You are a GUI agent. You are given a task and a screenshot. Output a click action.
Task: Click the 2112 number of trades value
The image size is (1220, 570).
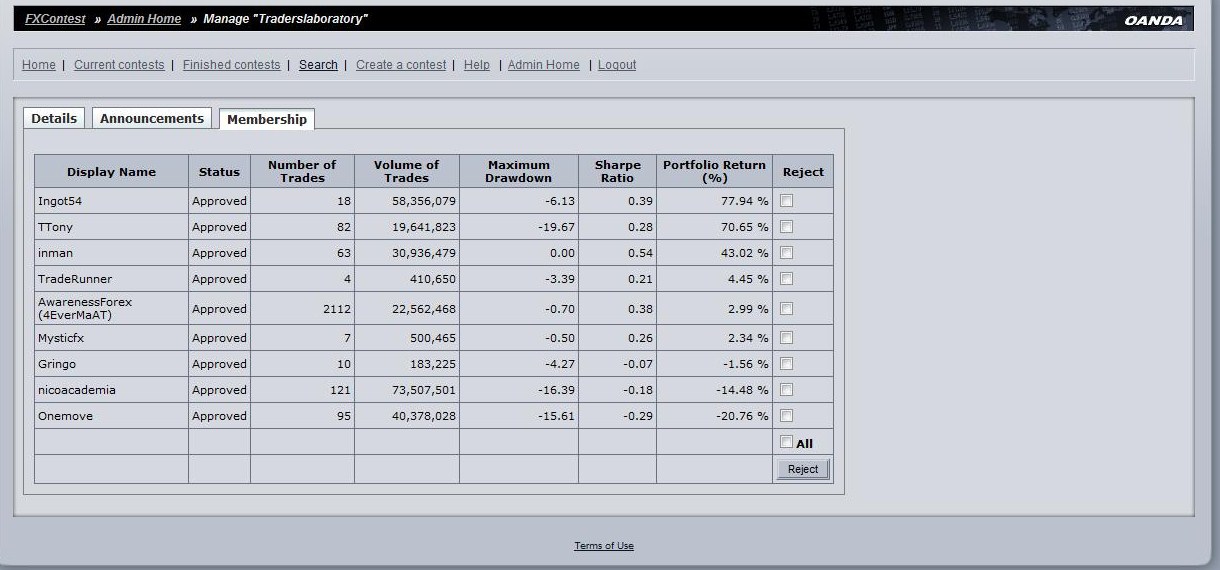pyautogui.click(x=337, y=309)
